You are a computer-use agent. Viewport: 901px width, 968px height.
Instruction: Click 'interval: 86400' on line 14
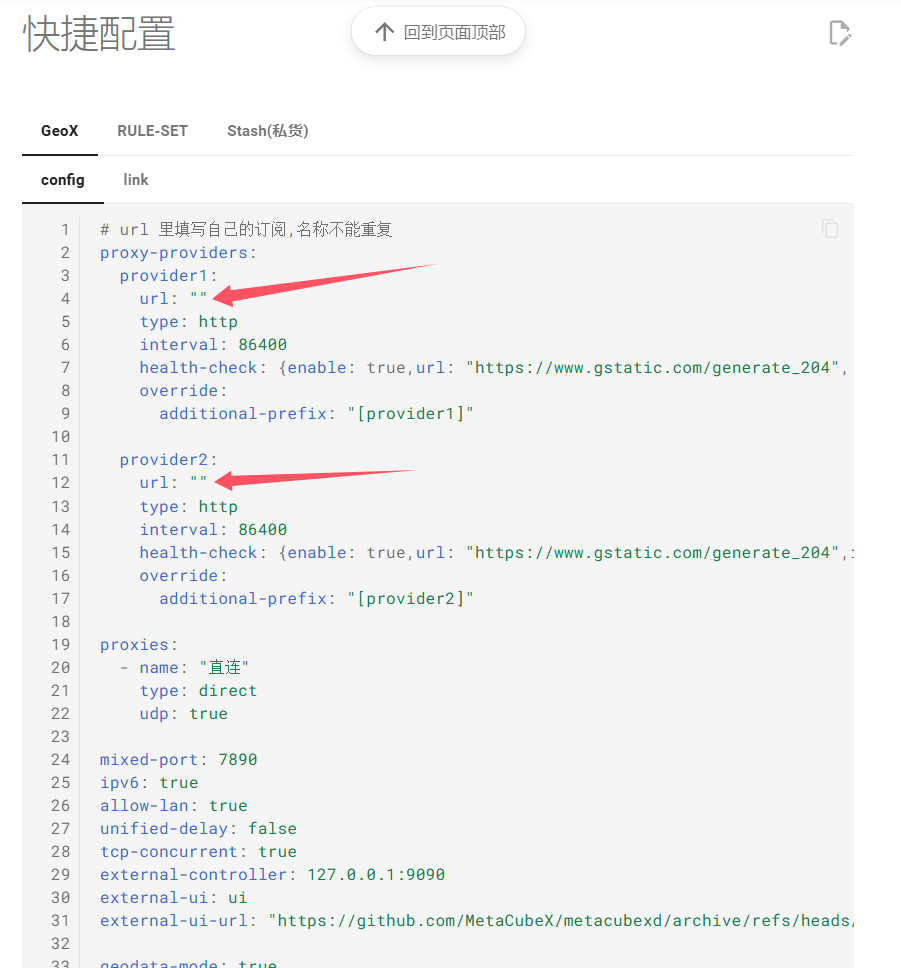click(x=213, y=530)
